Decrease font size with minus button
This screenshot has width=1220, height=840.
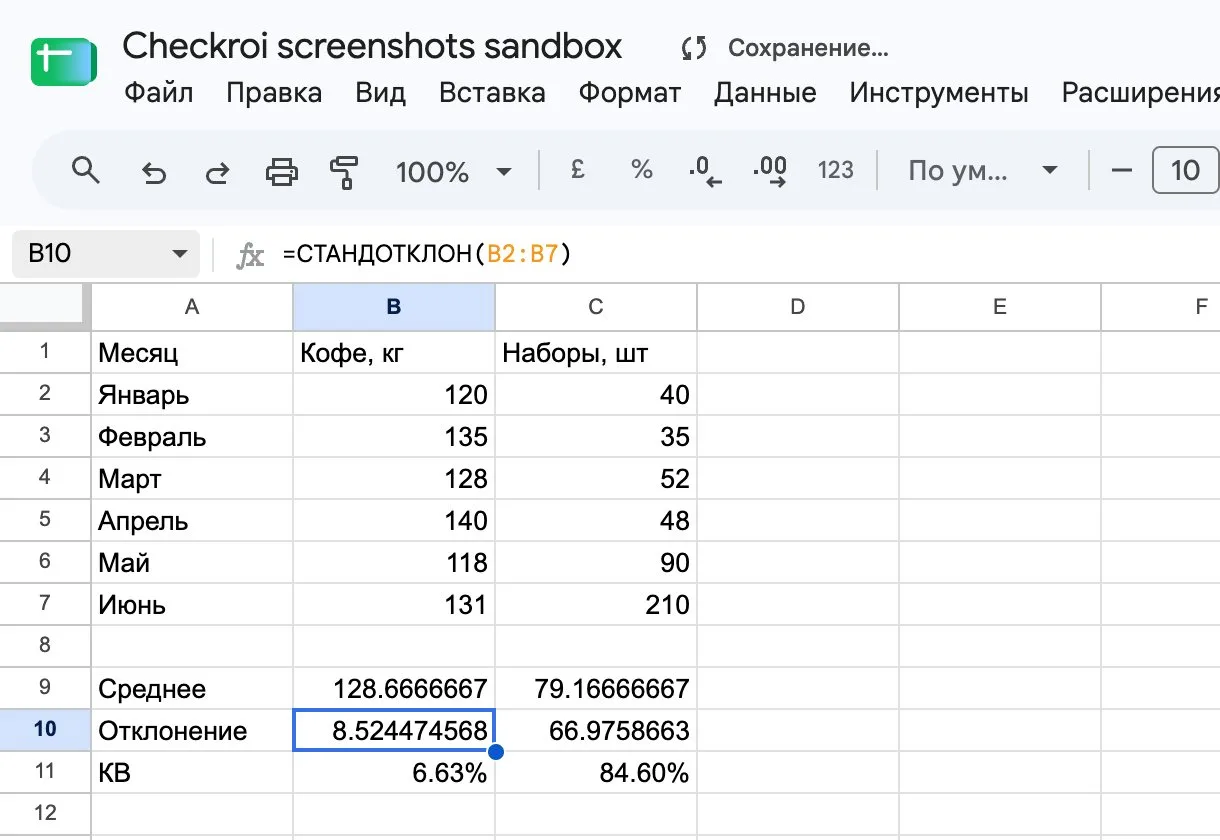(1122, 170)
